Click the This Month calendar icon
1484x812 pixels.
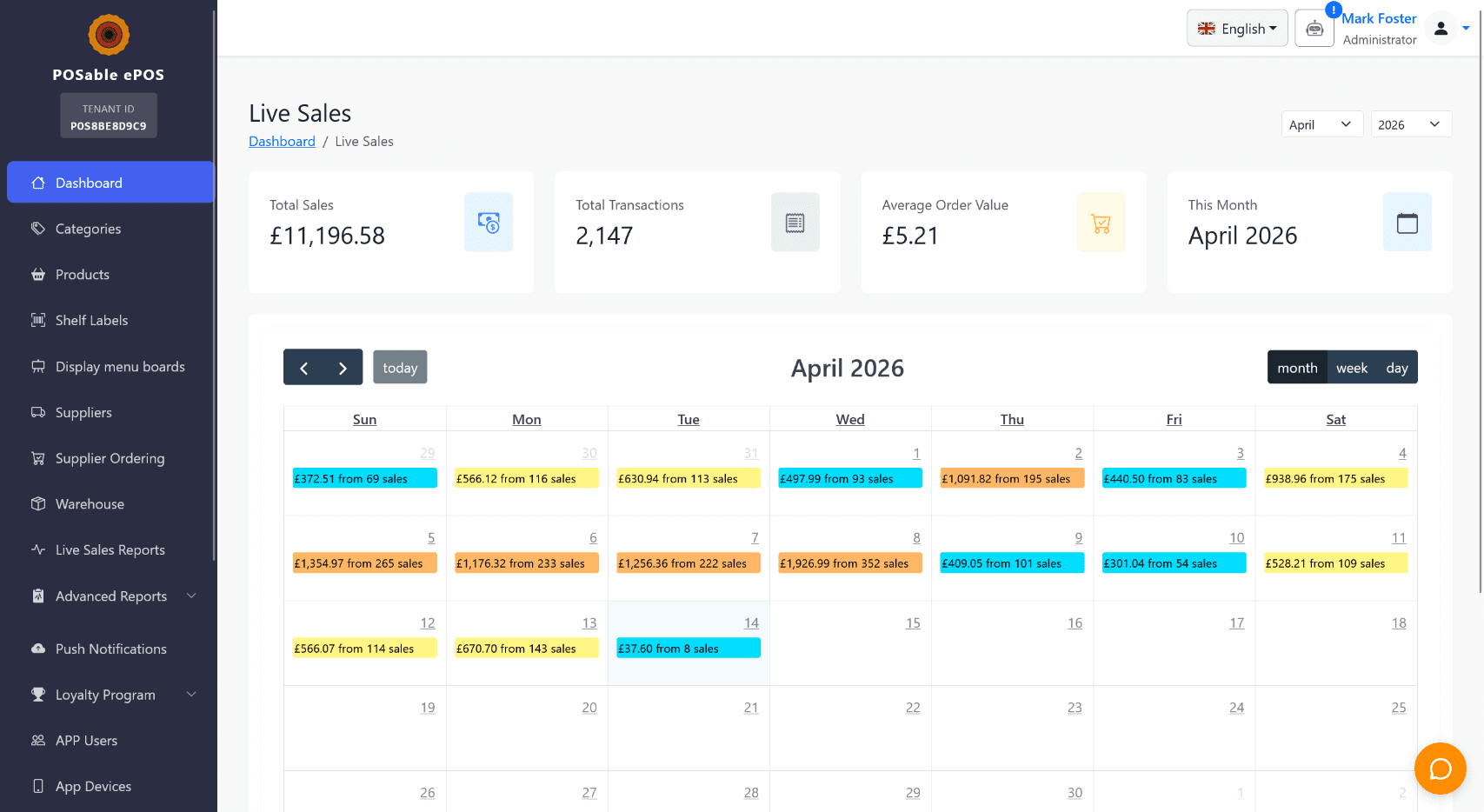(1407, 223)
